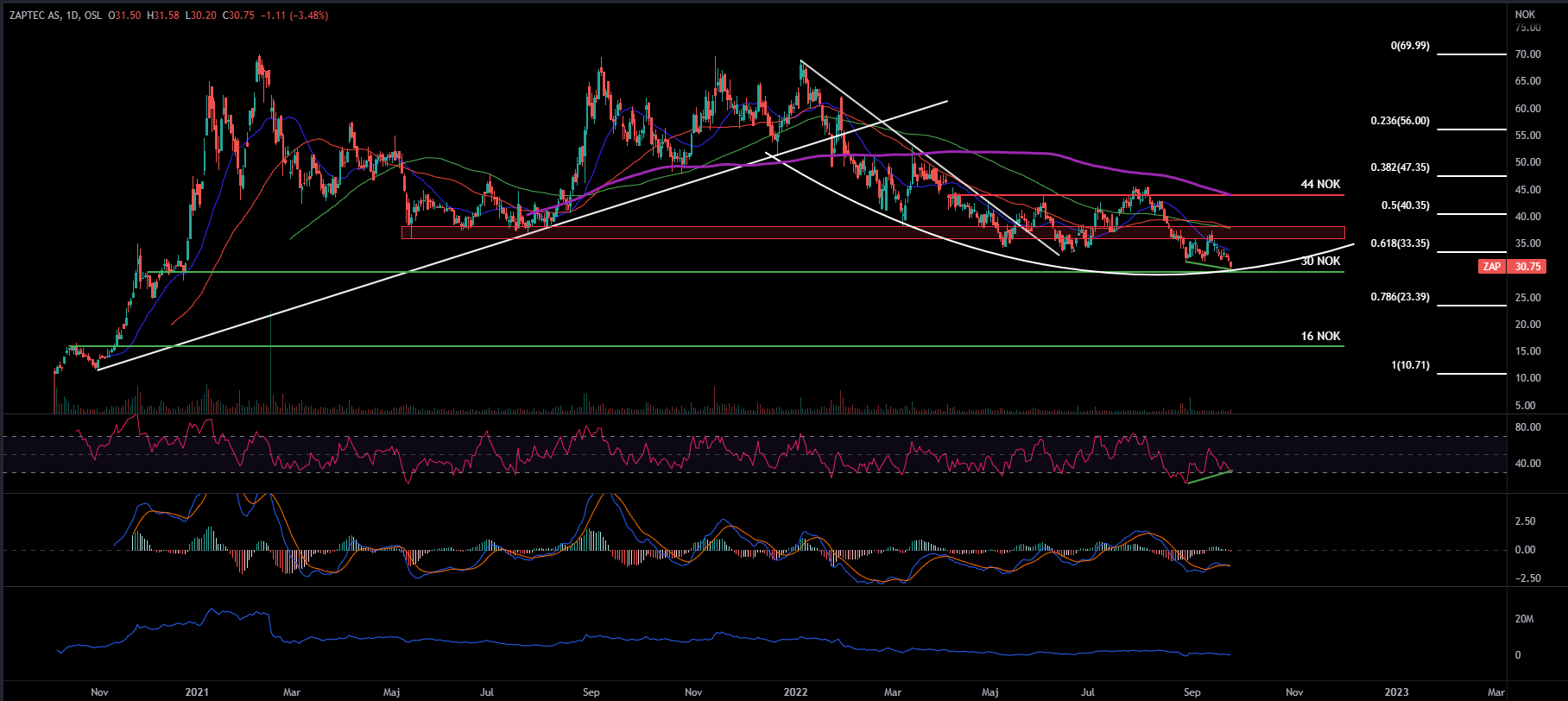Click the 70.00 price axis label
1568x701 pixels.
1527,54
